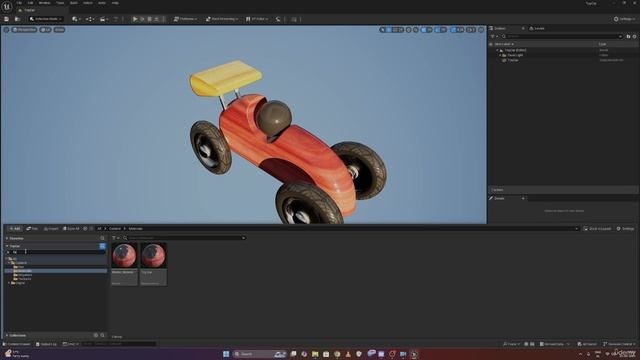
Task: Select the viewport translate tool
Action: [389, 30]
